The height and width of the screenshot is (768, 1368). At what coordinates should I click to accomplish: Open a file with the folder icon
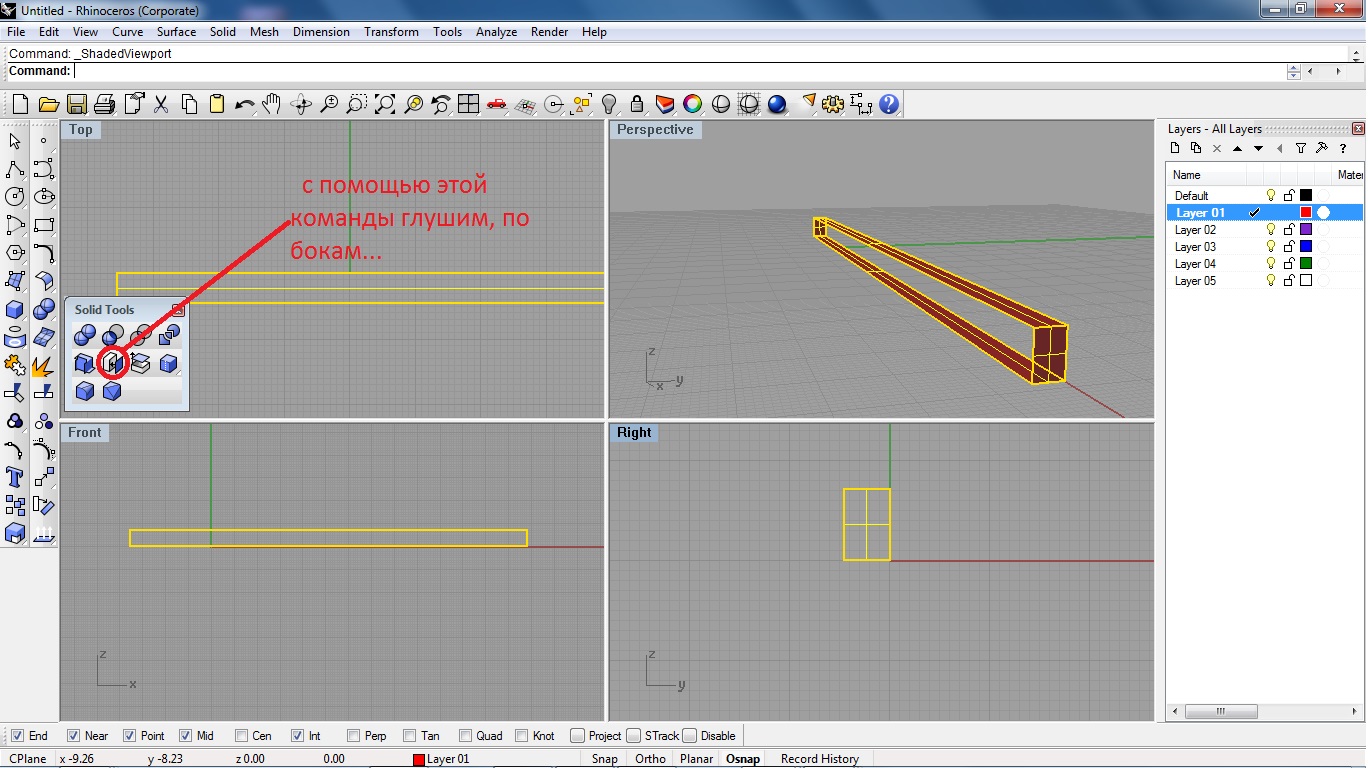pos(48,104)
